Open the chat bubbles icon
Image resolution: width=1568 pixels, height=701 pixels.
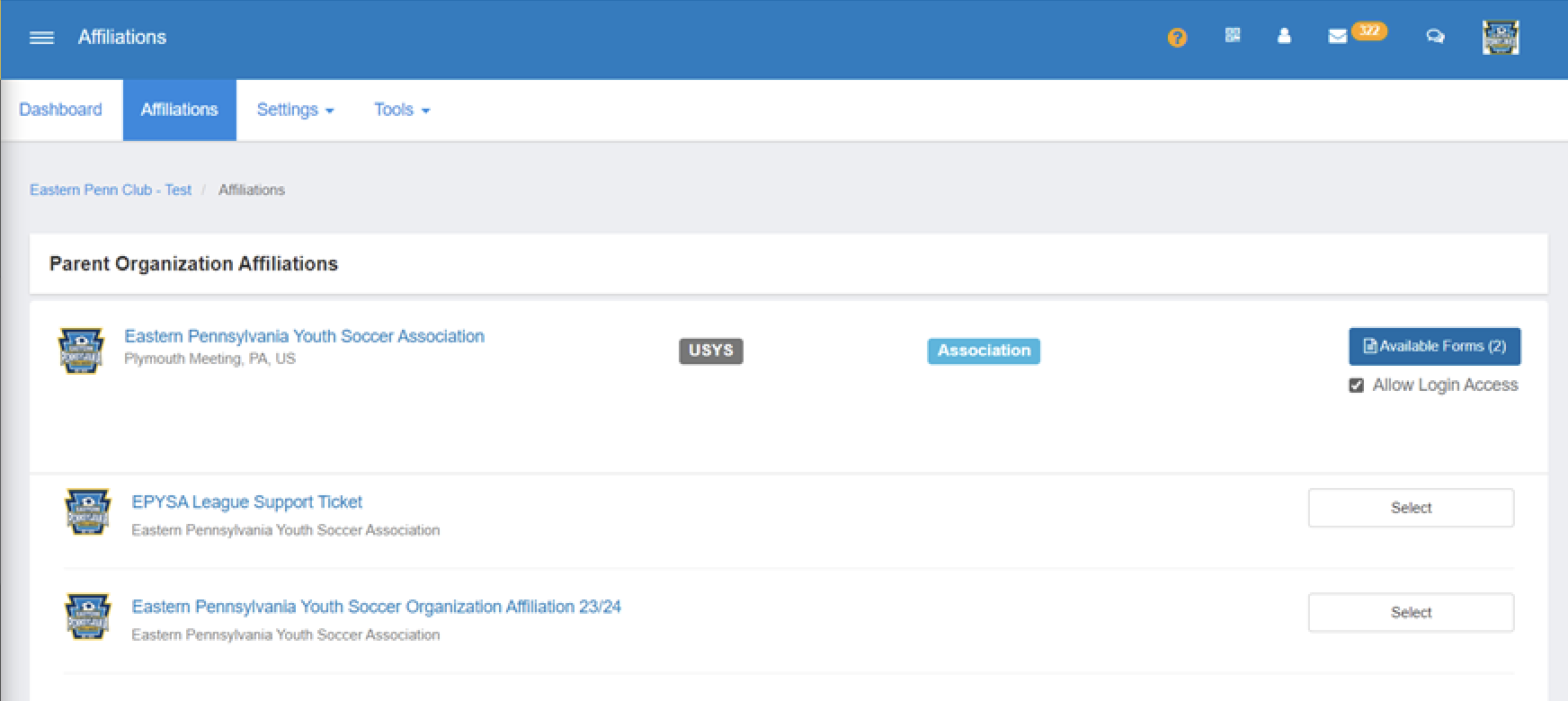(x=1435, y=36)
